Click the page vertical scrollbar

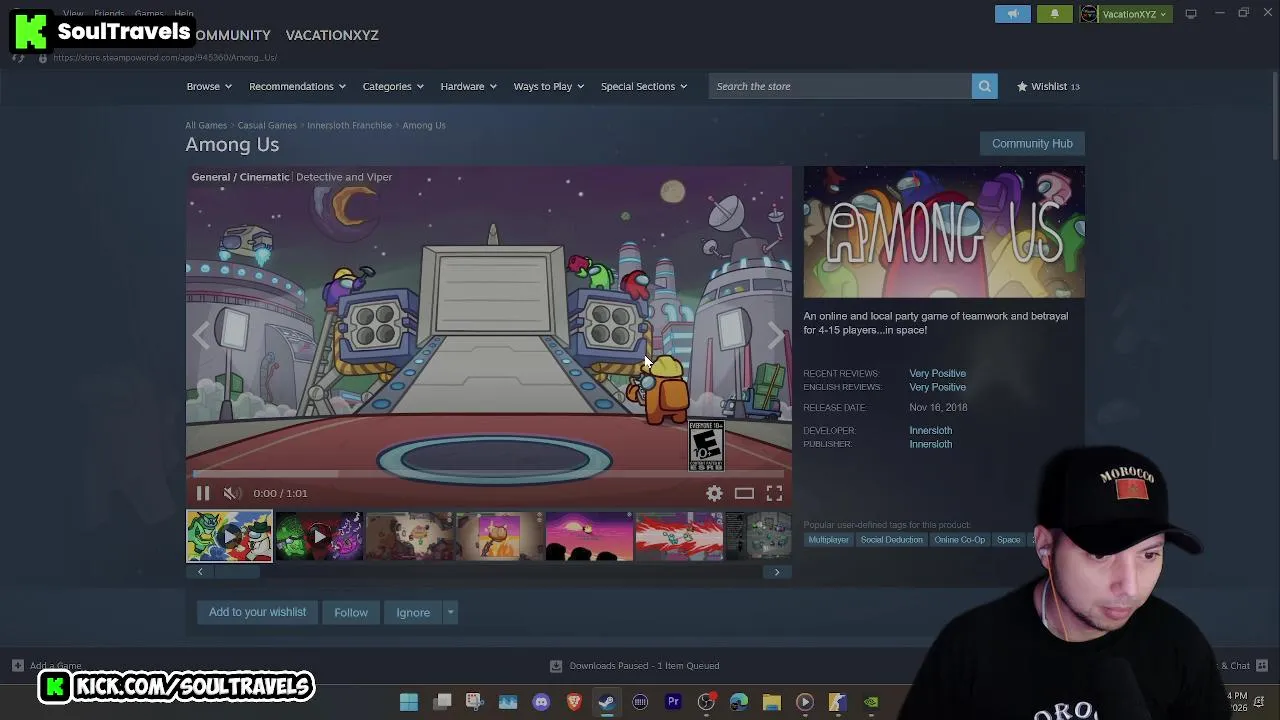(x=1274, y=115)
